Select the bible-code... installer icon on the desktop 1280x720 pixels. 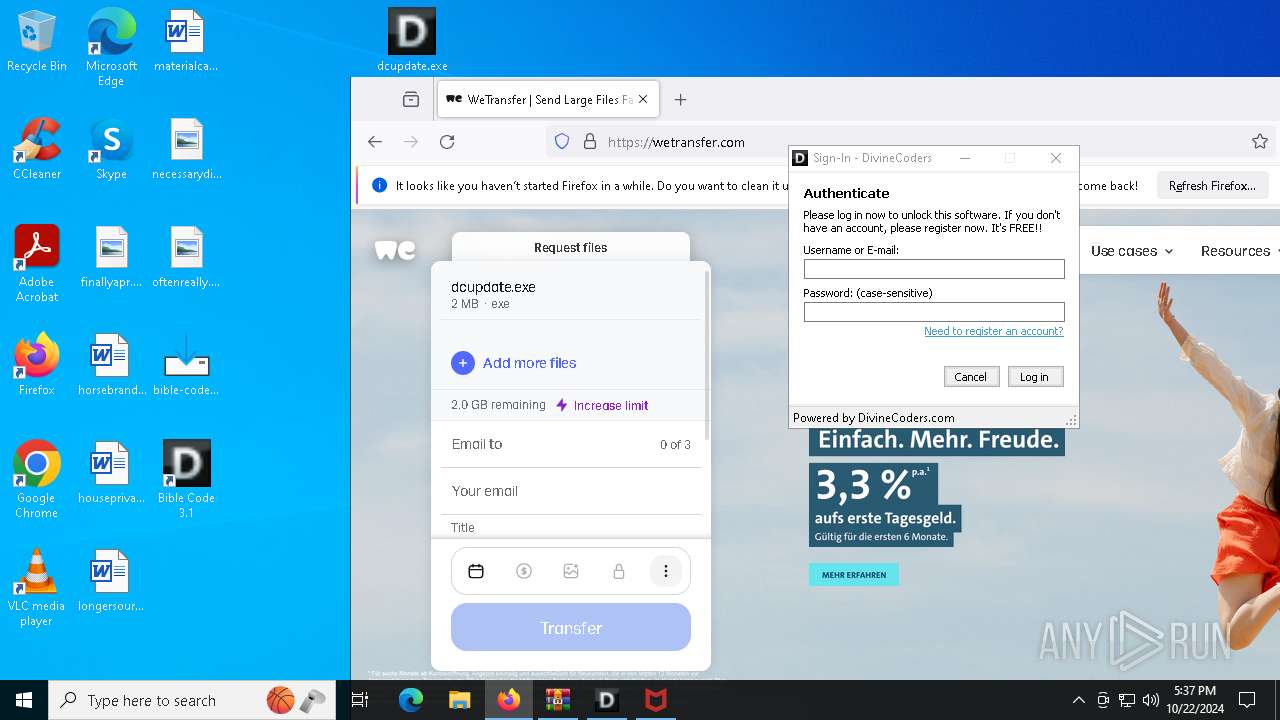(186, 364)
